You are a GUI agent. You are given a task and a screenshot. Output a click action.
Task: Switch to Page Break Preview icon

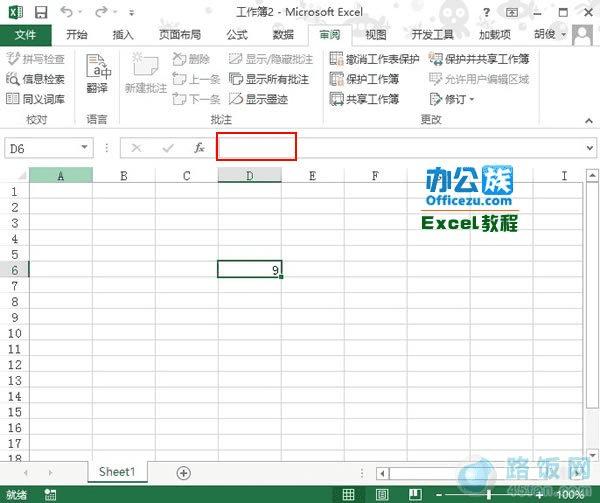416,495
